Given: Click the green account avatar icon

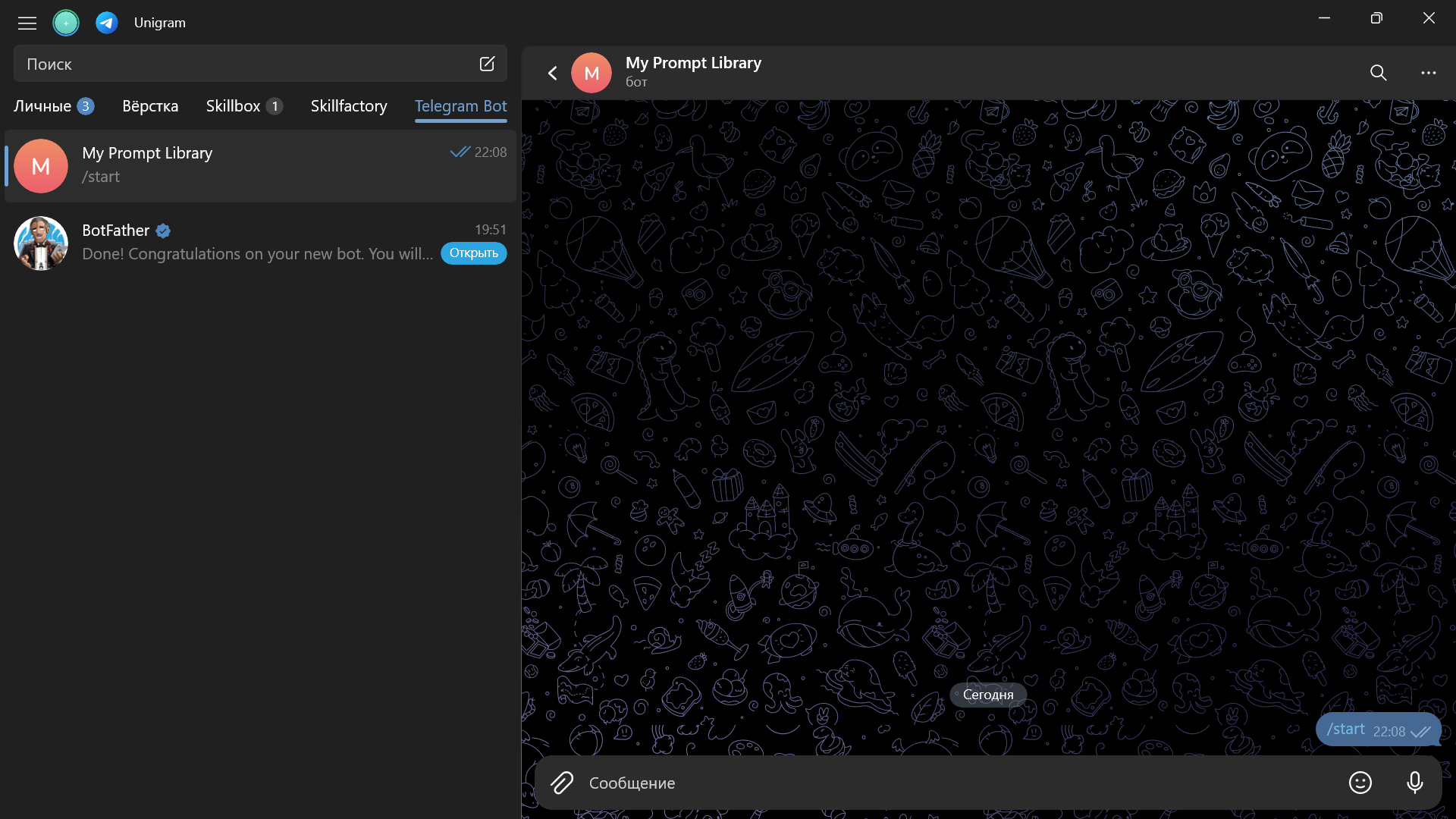Looking at the screenshot, I should pyautogui.click(x=66, y=23).
